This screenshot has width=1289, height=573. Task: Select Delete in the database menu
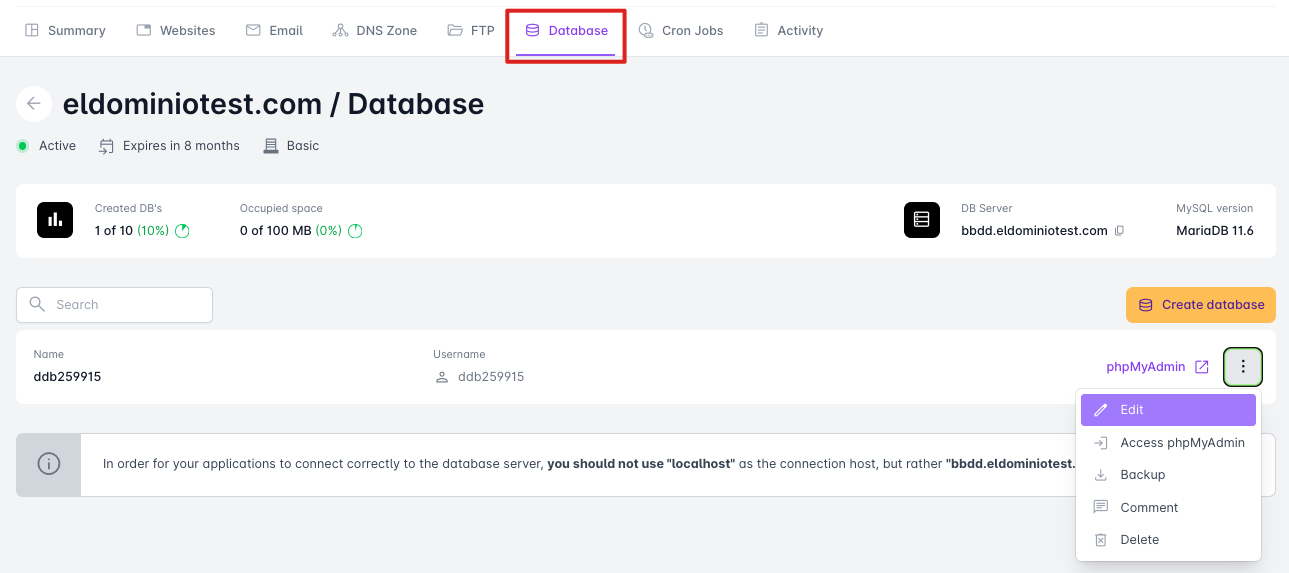1139,540
